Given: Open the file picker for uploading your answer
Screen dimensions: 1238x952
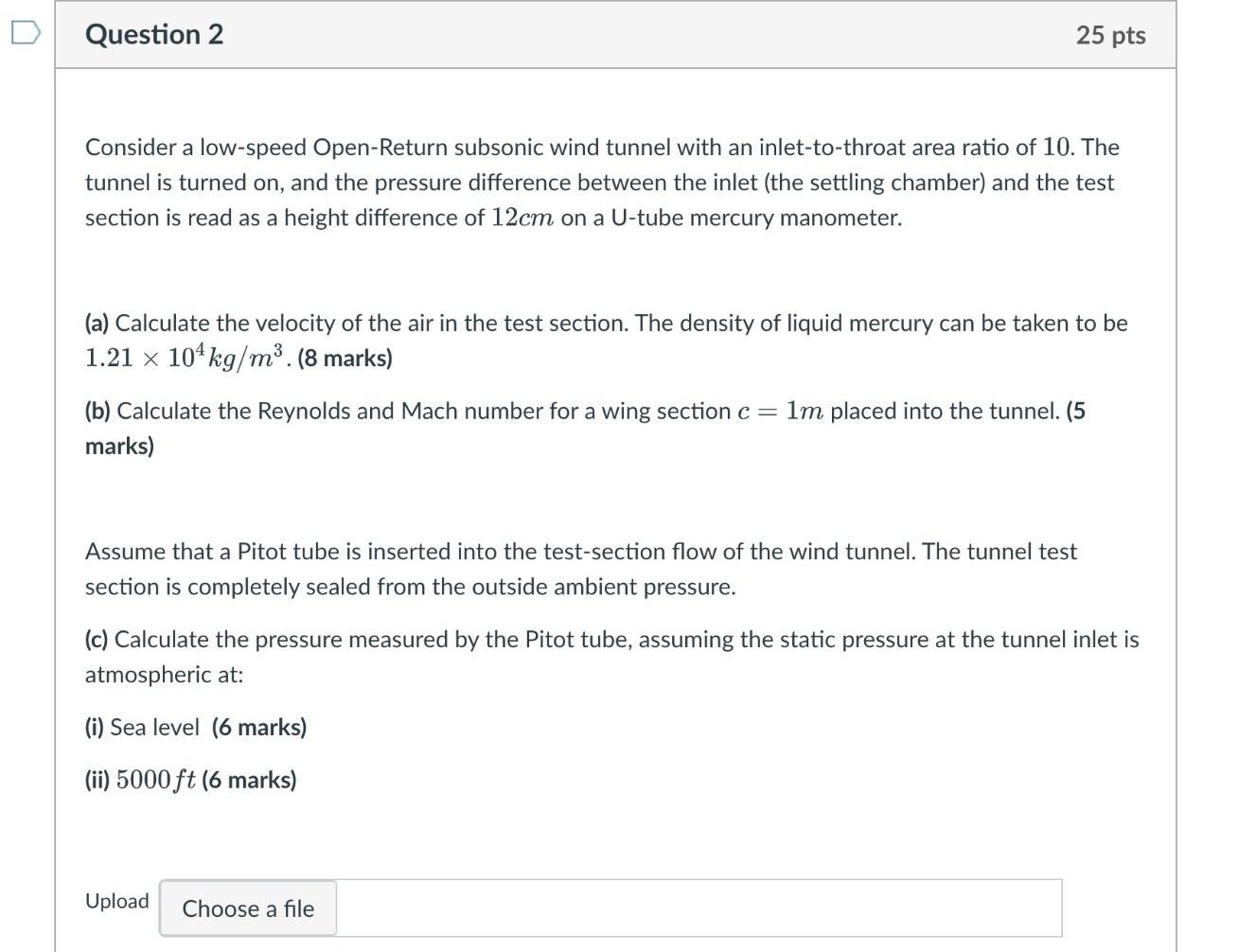Looking at the screenshot, I should coord(247,908).
